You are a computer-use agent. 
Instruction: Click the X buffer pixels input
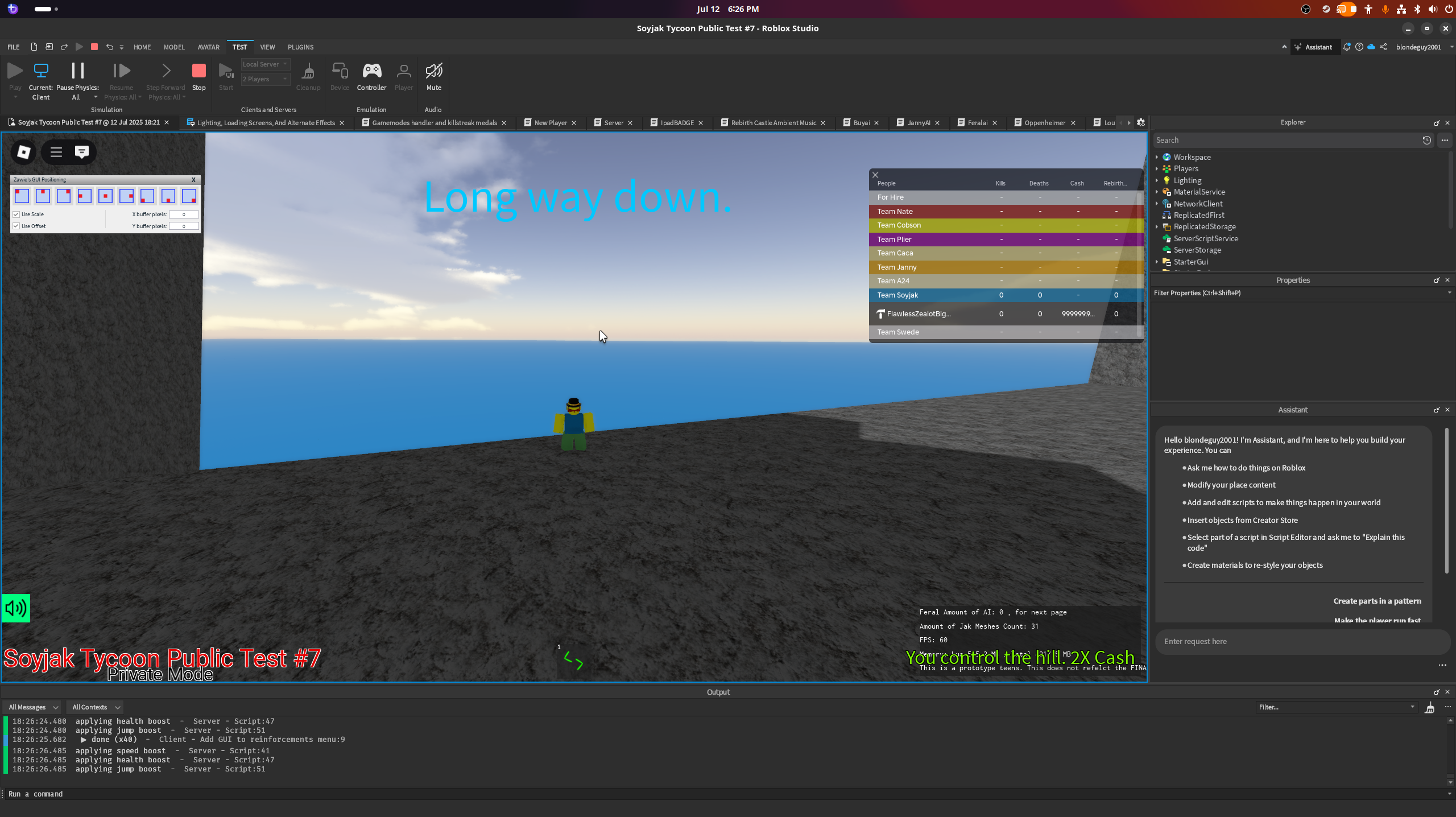[184, 214]
